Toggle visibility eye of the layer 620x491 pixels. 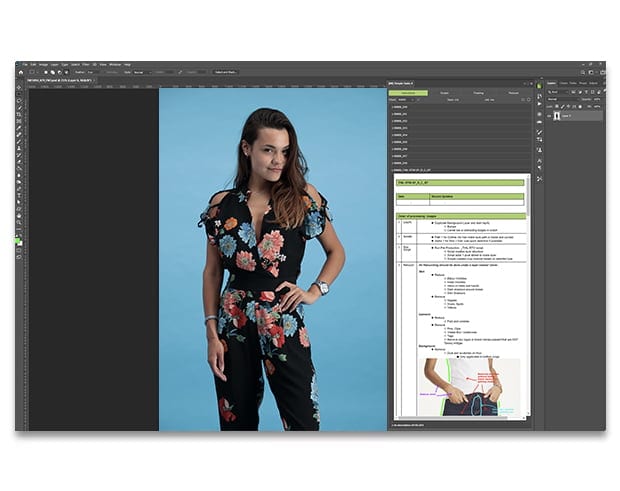(548, 116)
